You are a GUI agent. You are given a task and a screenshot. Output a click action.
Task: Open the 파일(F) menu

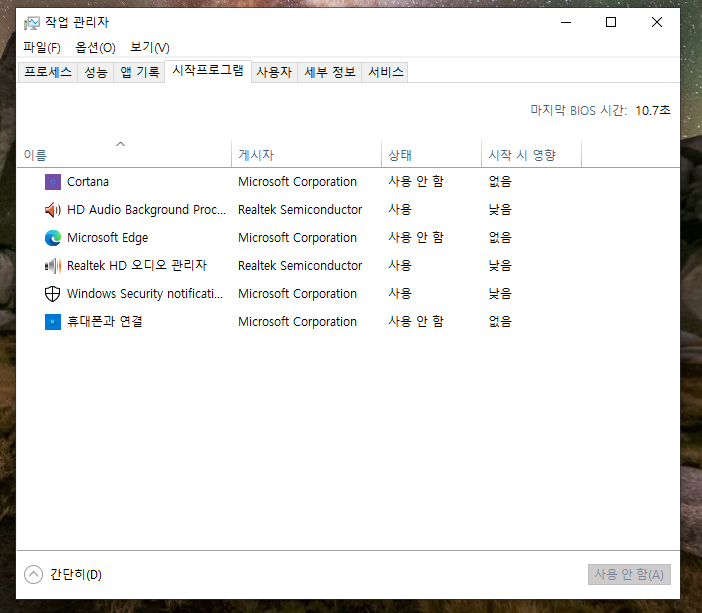(42, 47)
